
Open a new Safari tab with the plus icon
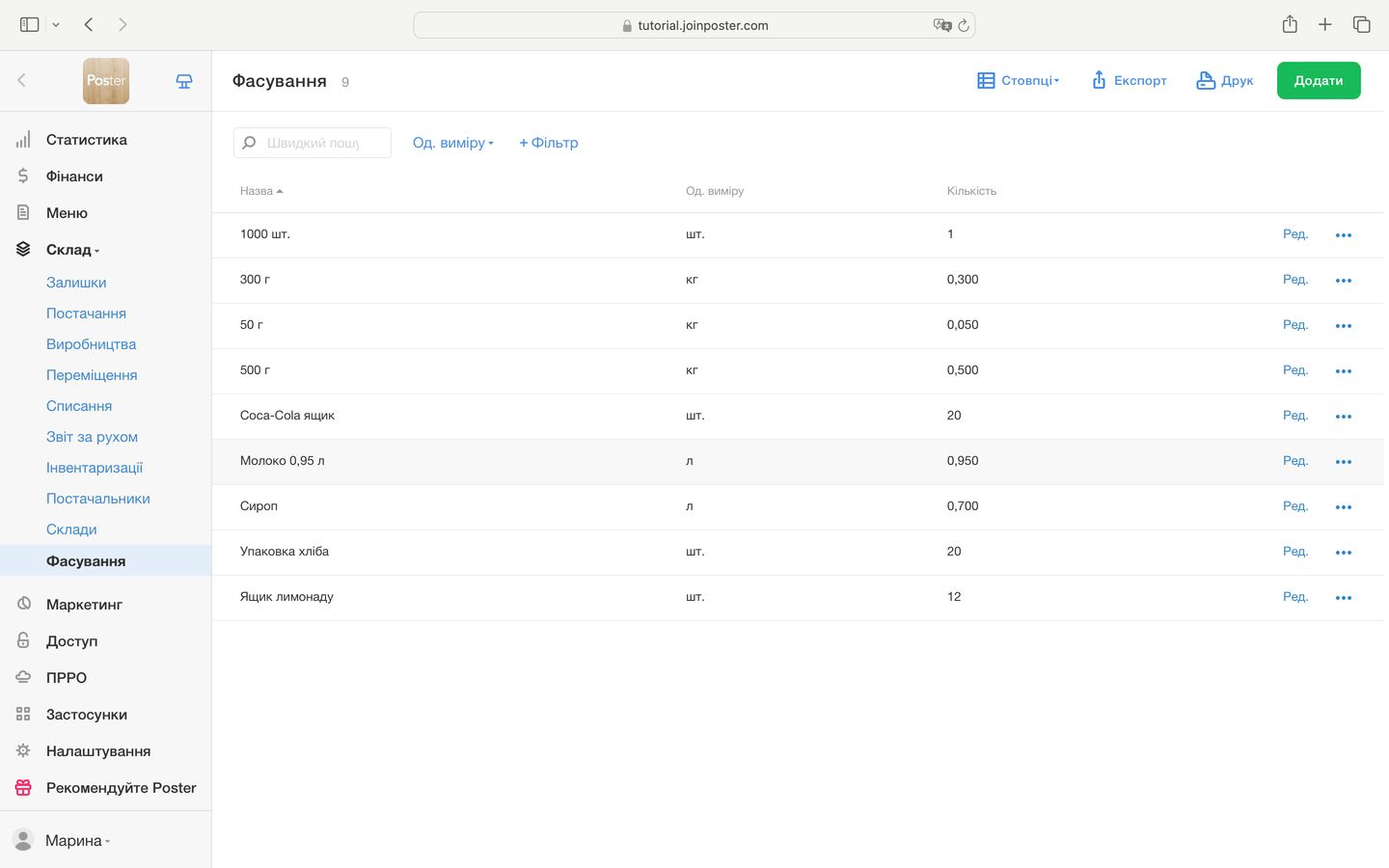[x=1324, y=25]
